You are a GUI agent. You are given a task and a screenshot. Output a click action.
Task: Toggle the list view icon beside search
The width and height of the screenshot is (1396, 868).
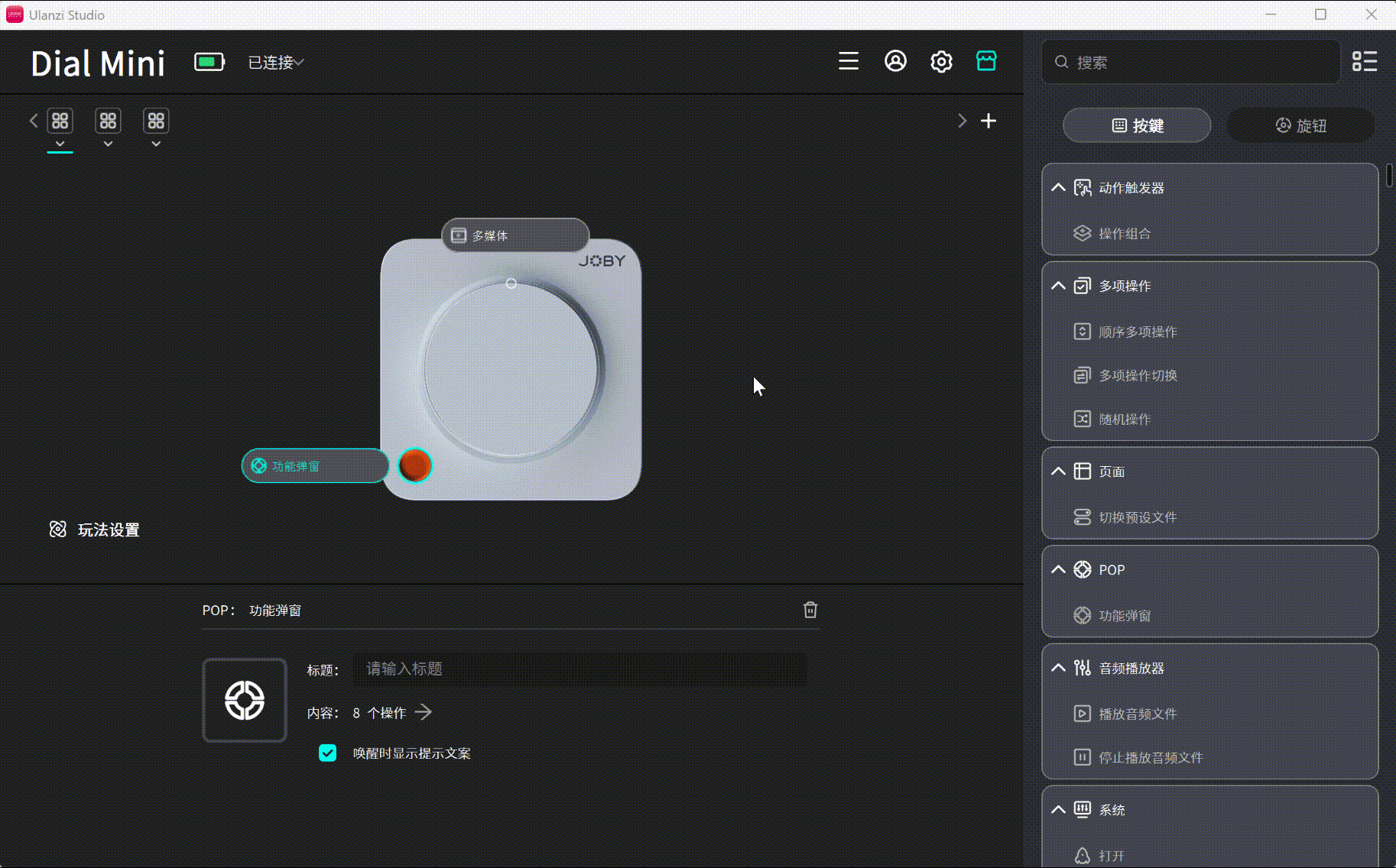[1365, 62]
